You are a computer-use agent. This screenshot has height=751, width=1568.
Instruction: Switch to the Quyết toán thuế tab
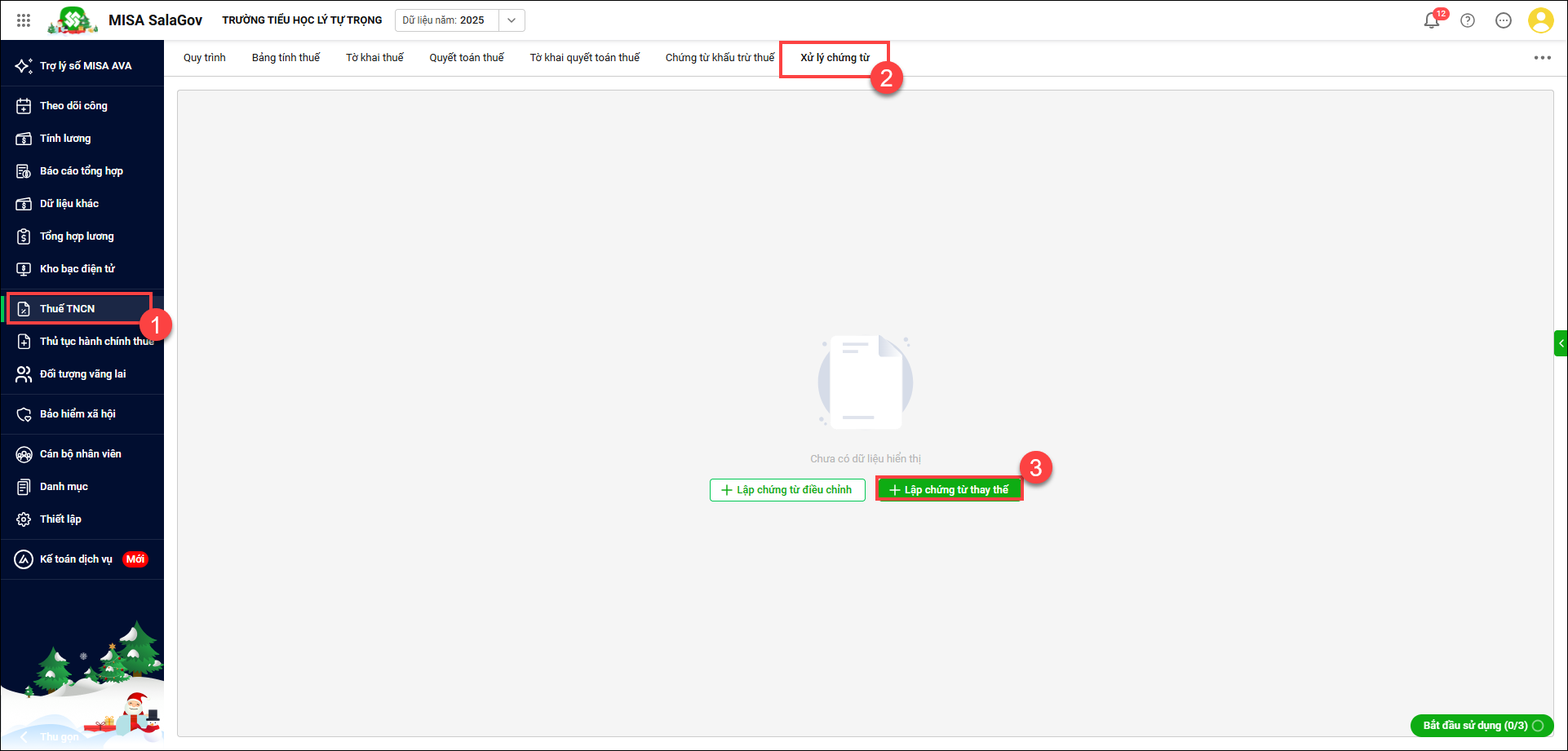[467, 58]
